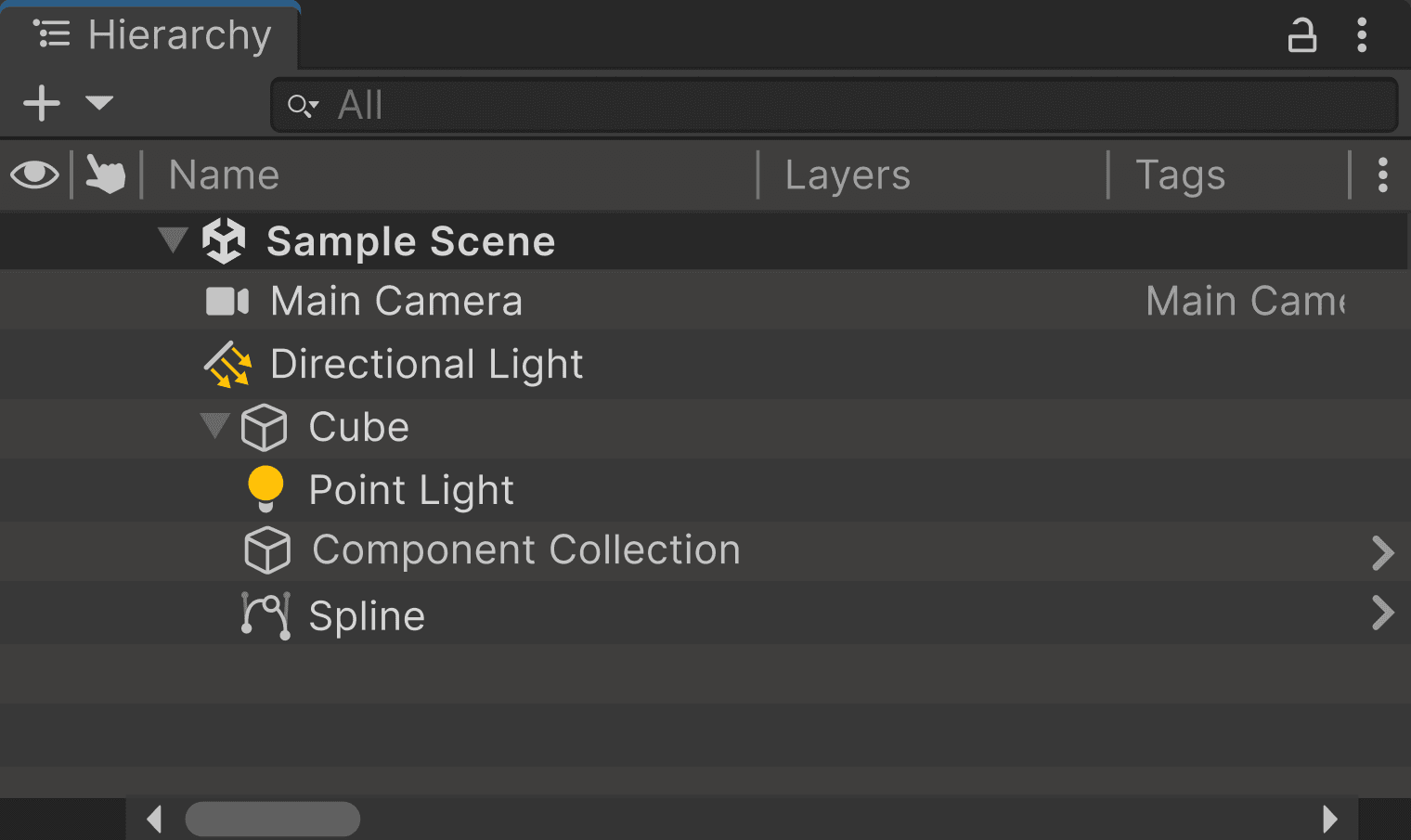Screen dimensions: 1411x840
Task: Click the Spline curve icon
Action: click(x=265, y=615)
